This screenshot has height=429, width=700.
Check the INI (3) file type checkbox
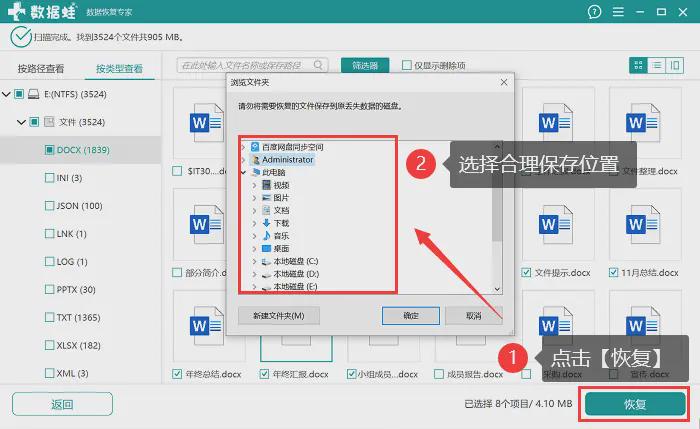click(x=50, y=178)
